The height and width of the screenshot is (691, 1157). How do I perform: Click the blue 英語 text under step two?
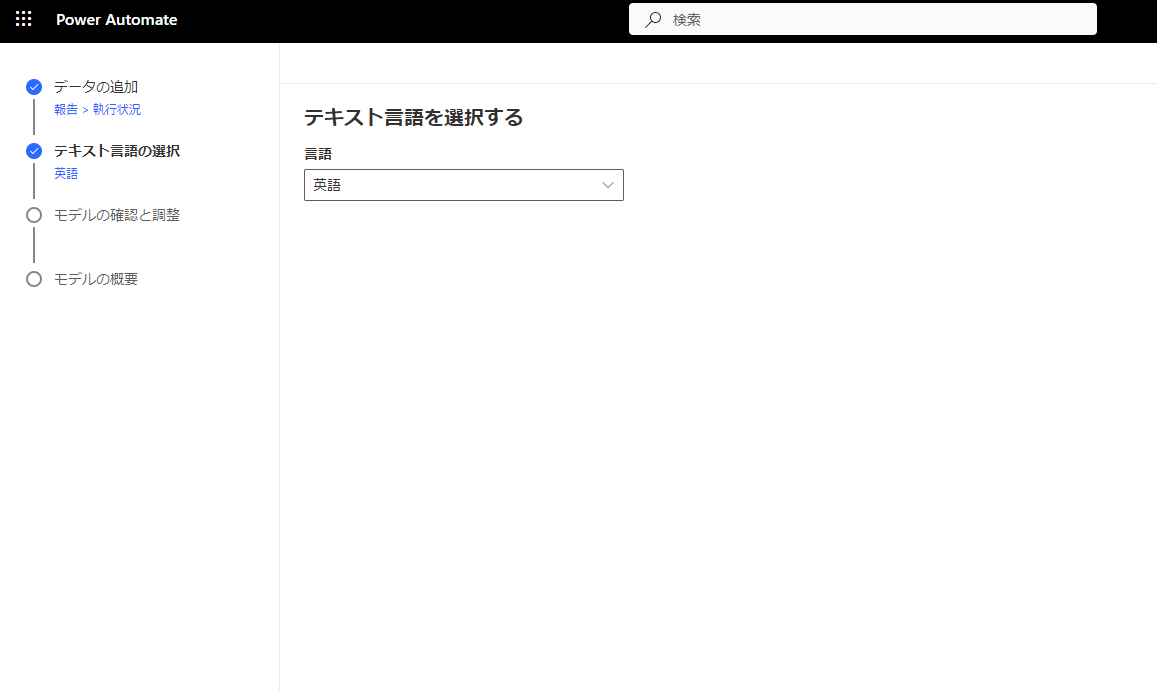[x=66, y=174]
